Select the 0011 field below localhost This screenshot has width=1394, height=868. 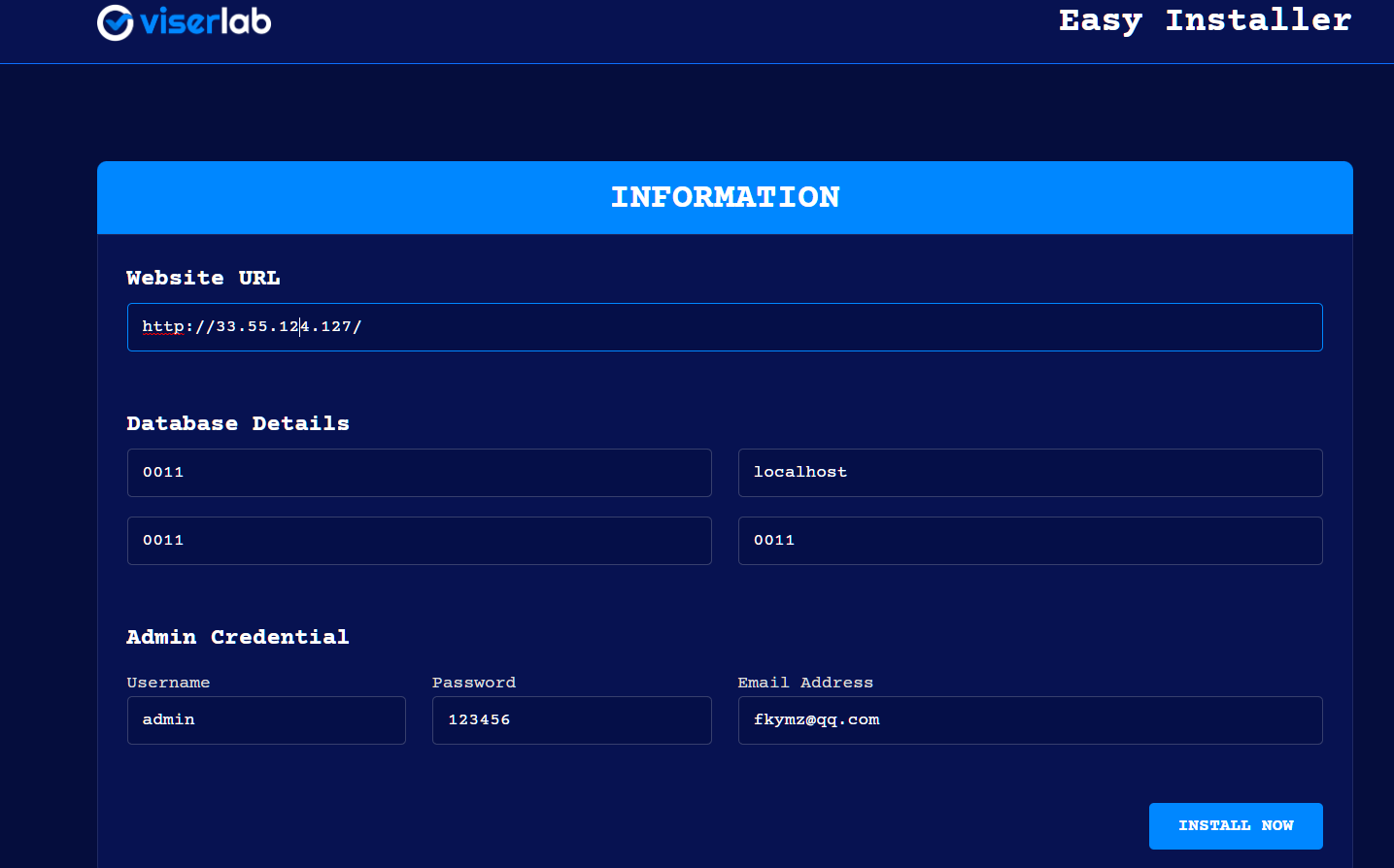pos(1030,541)
